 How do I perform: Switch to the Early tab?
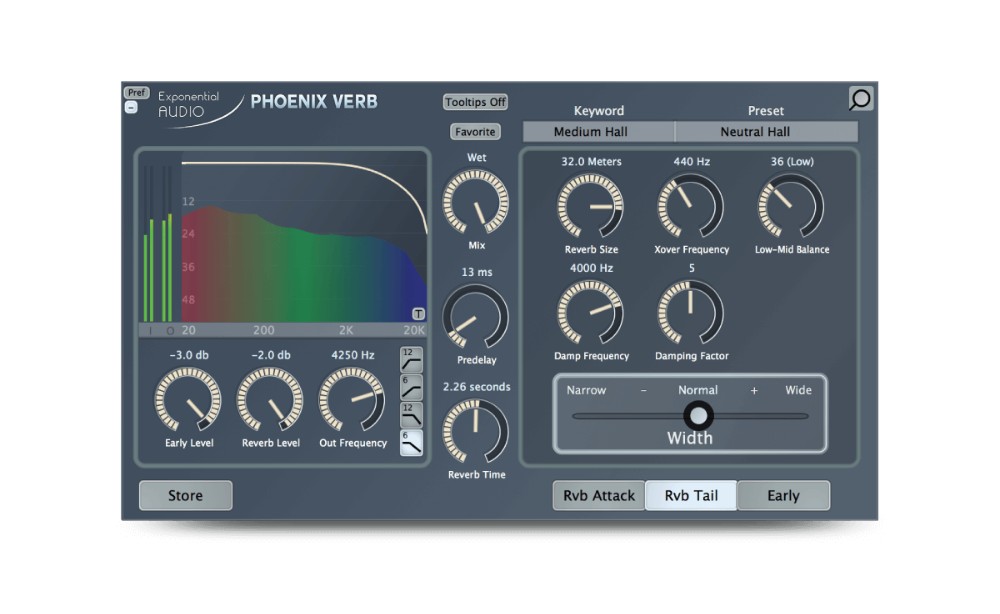[783, 496]
